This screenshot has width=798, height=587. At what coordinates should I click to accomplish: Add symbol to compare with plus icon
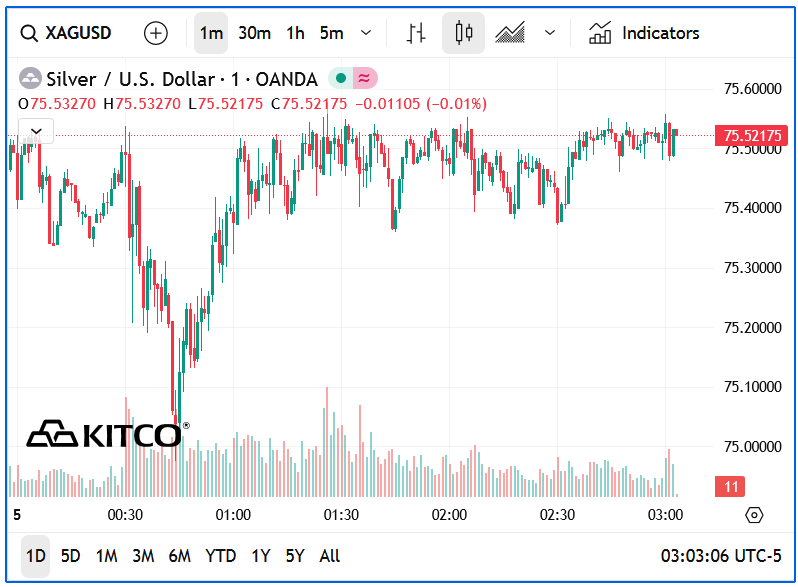tap(156, 33)
